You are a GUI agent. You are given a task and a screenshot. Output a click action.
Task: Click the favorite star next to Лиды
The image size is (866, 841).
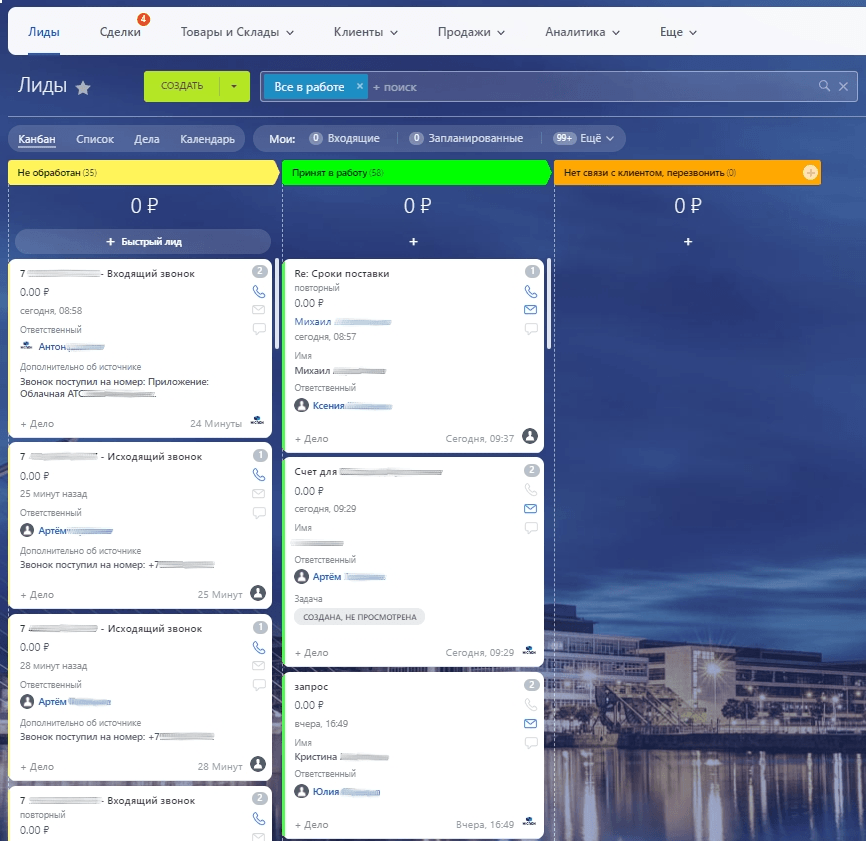[83, 87]
